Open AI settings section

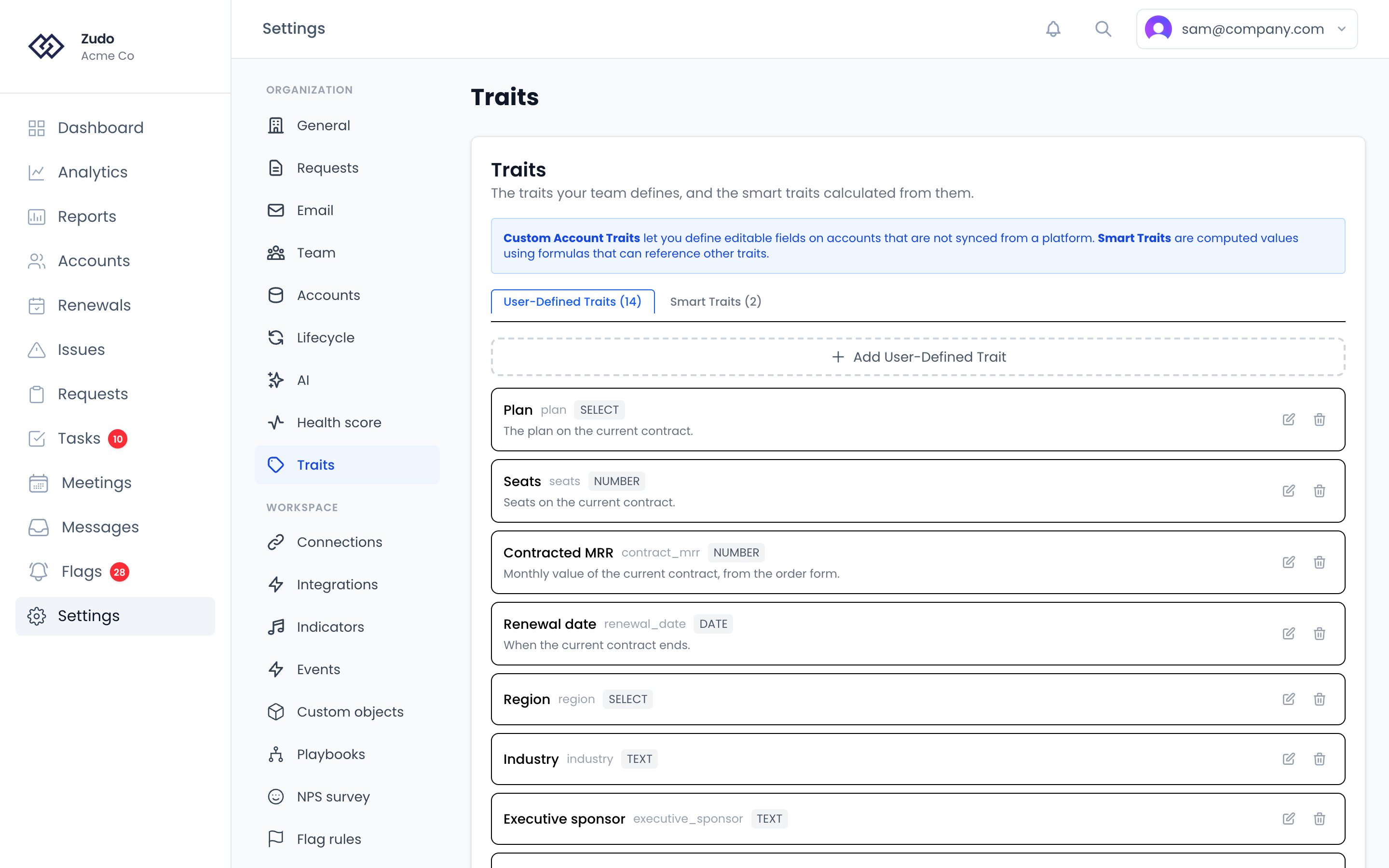click(347, 380)
